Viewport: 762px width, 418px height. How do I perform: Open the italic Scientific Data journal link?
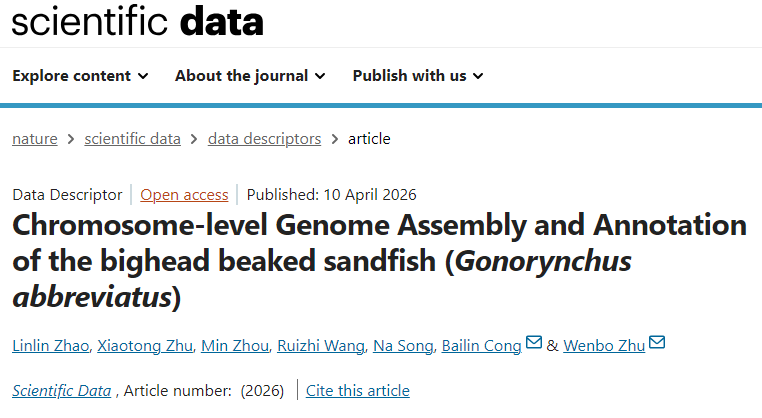pos(62,391)
